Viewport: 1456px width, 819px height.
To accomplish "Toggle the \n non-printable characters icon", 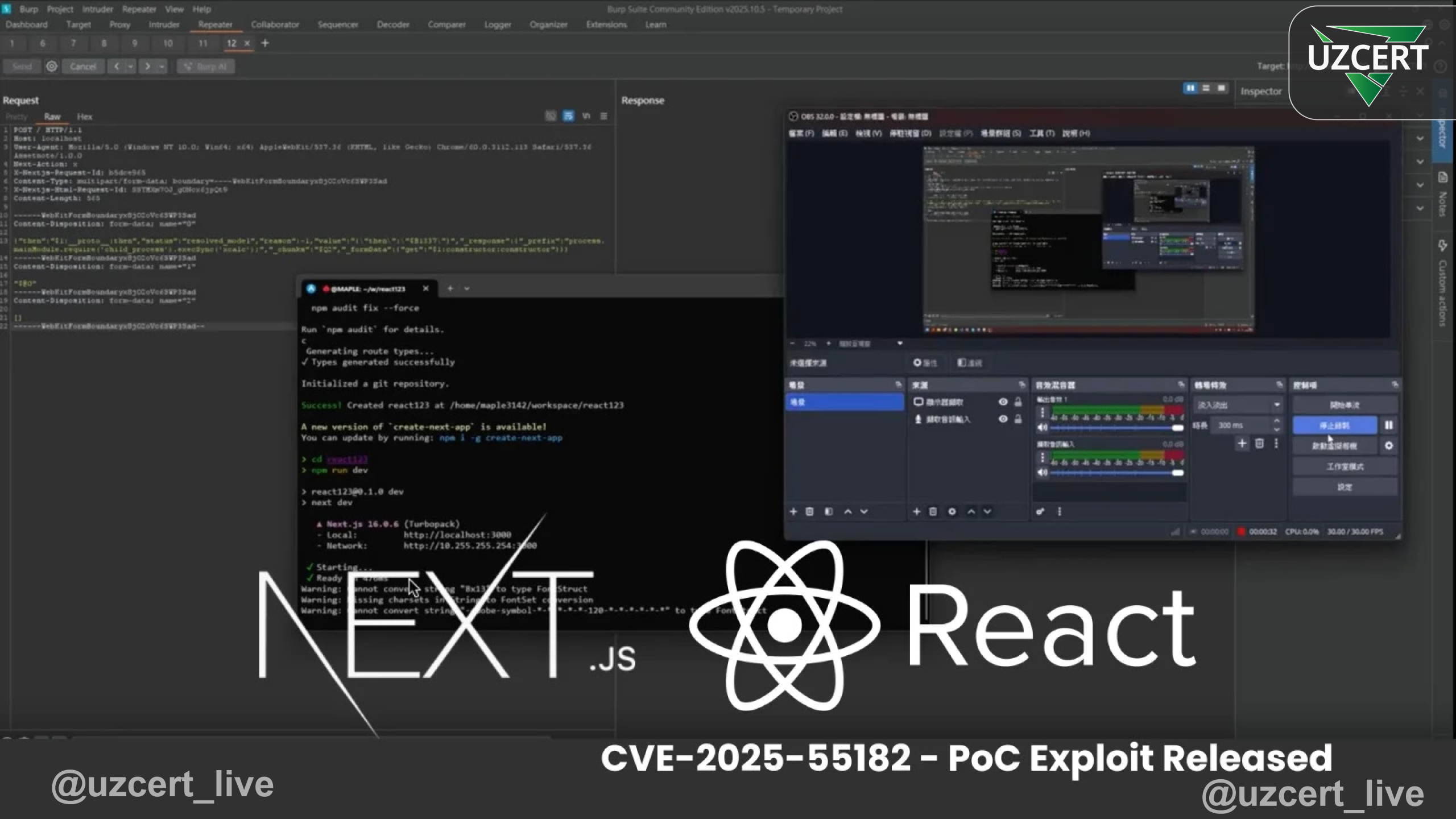I will [x=587, y=116].
